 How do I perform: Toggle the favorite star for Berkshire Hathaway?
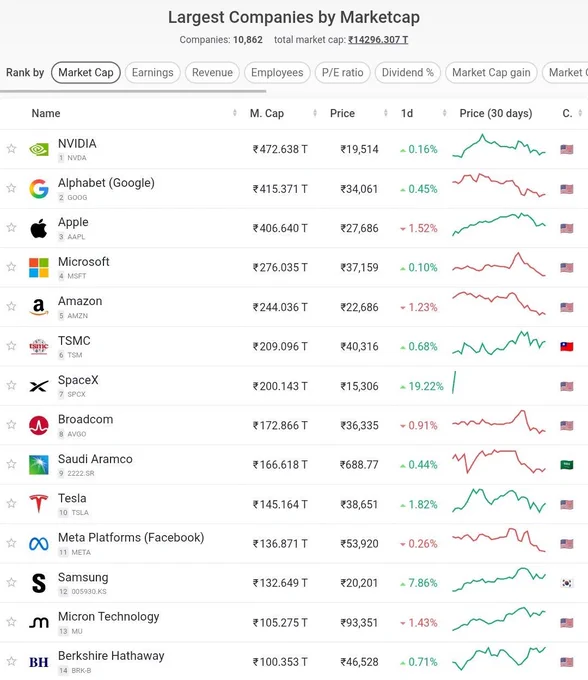point(11,661)
